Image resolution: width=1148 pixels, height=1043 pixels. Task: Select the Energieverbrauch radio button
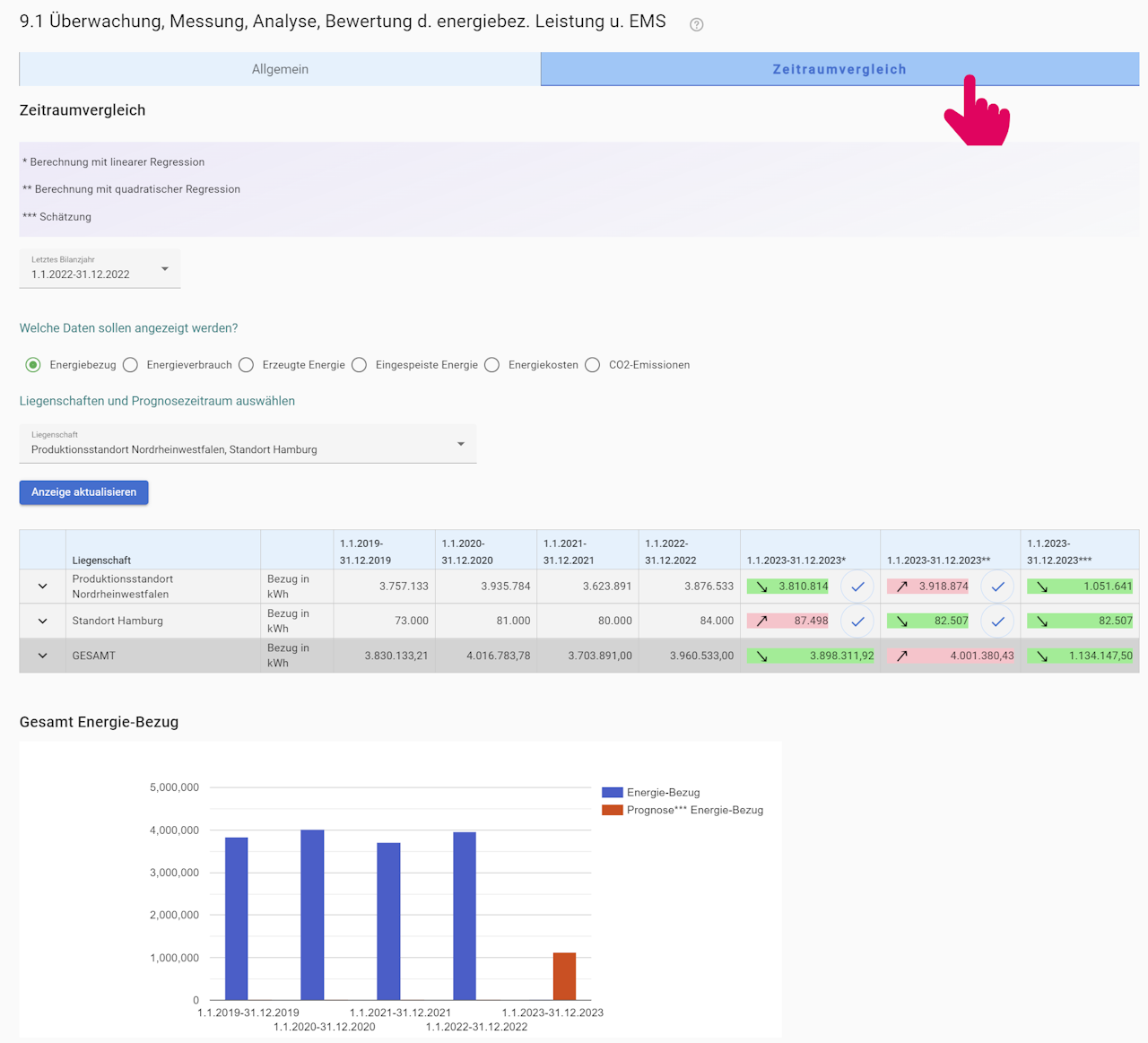pyautogui.click(x=131, y=365)
